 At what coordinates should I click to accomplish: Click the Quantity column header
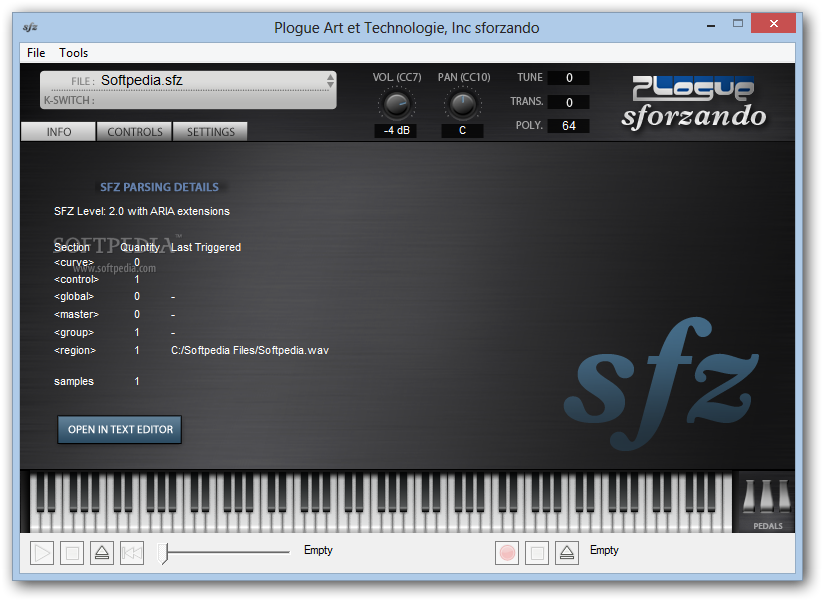point(140,247)
